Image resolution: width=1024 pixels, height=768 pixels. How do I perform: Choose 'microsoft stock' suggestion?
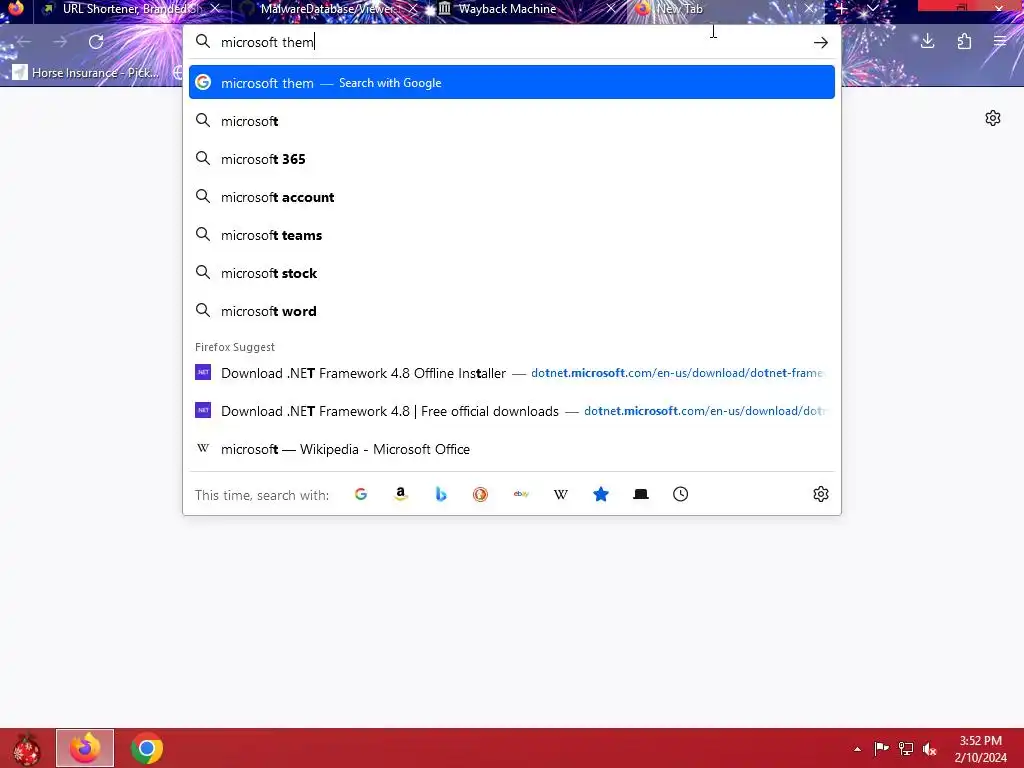point(512,273)
